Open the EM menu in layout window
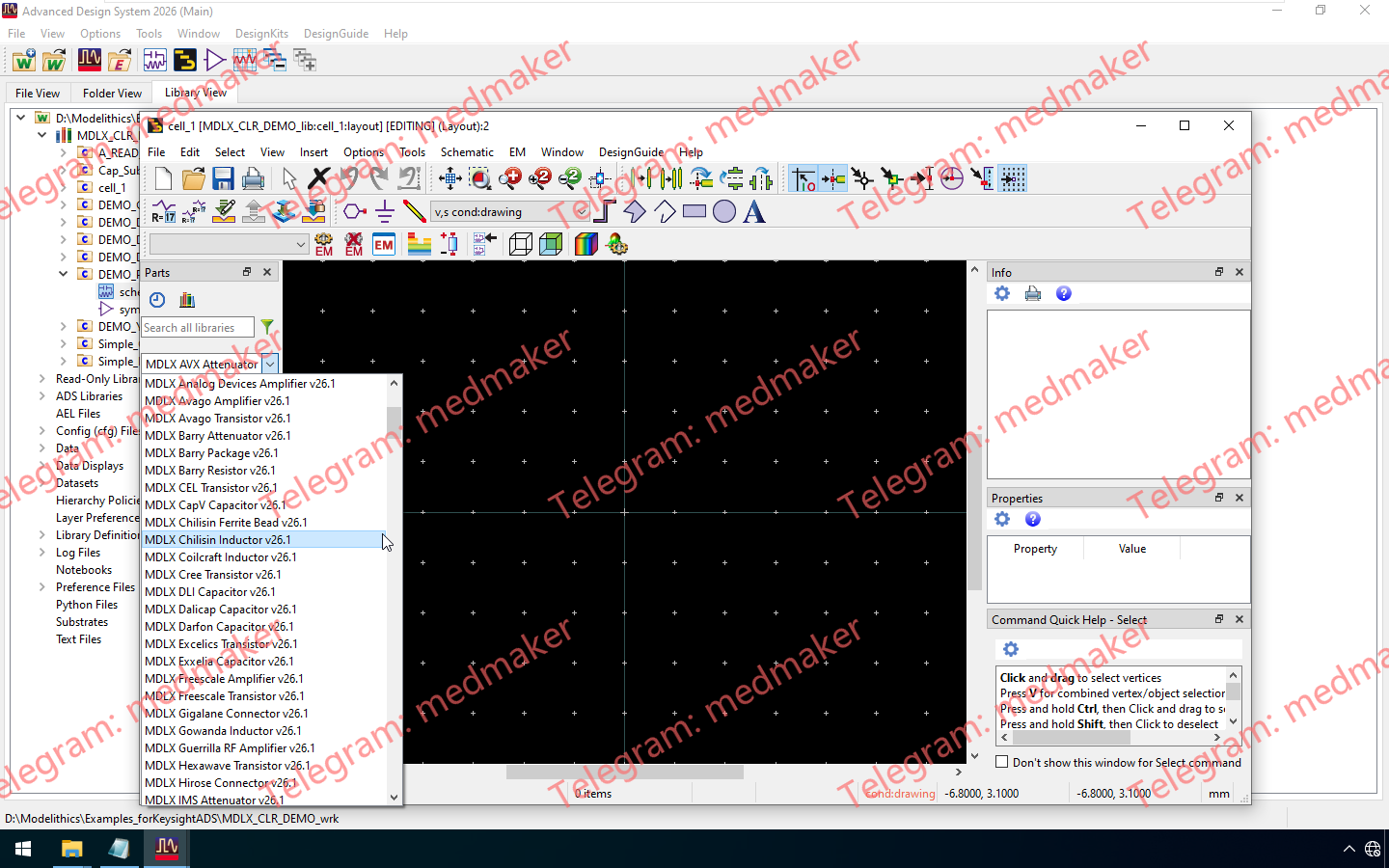Screen dimensions: 1389x868 pos(517,152)
